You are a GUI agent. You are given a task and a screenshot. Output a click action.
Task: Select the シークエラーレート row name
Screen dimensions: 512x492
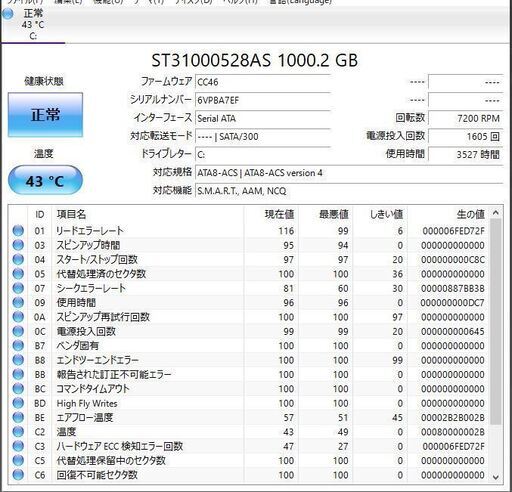91,288
